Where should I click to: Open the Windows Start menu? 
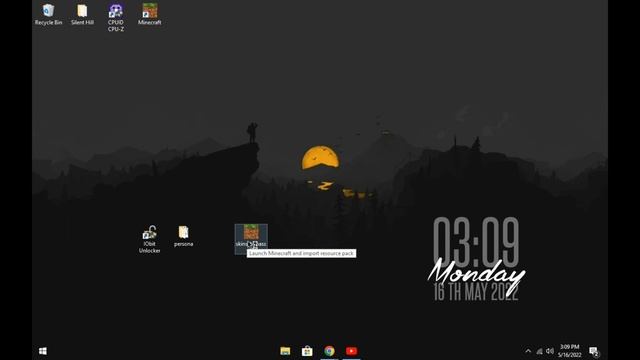43,351
